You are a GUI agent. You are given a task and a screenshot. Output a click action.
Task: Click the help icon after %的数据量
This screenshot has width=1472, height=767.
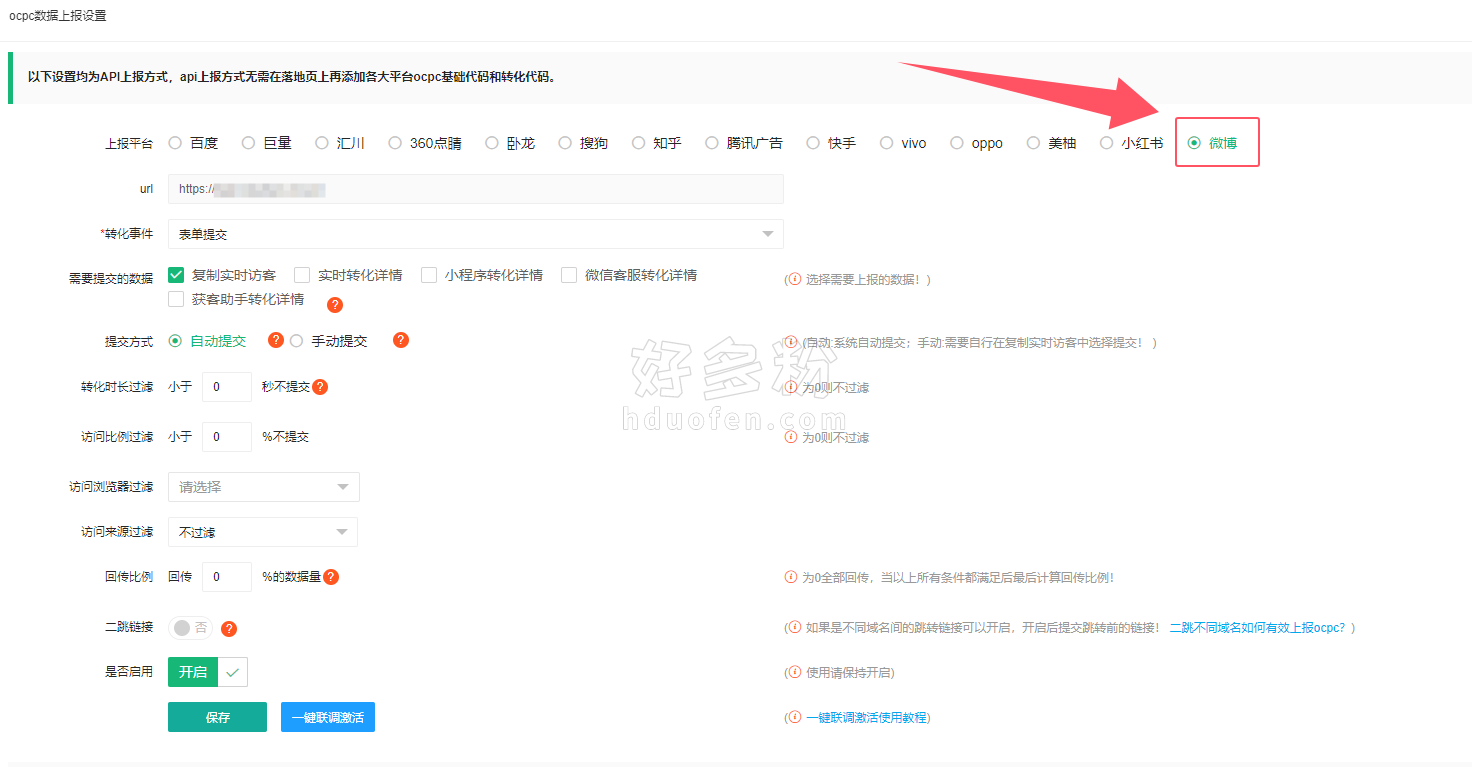(331, 577)
